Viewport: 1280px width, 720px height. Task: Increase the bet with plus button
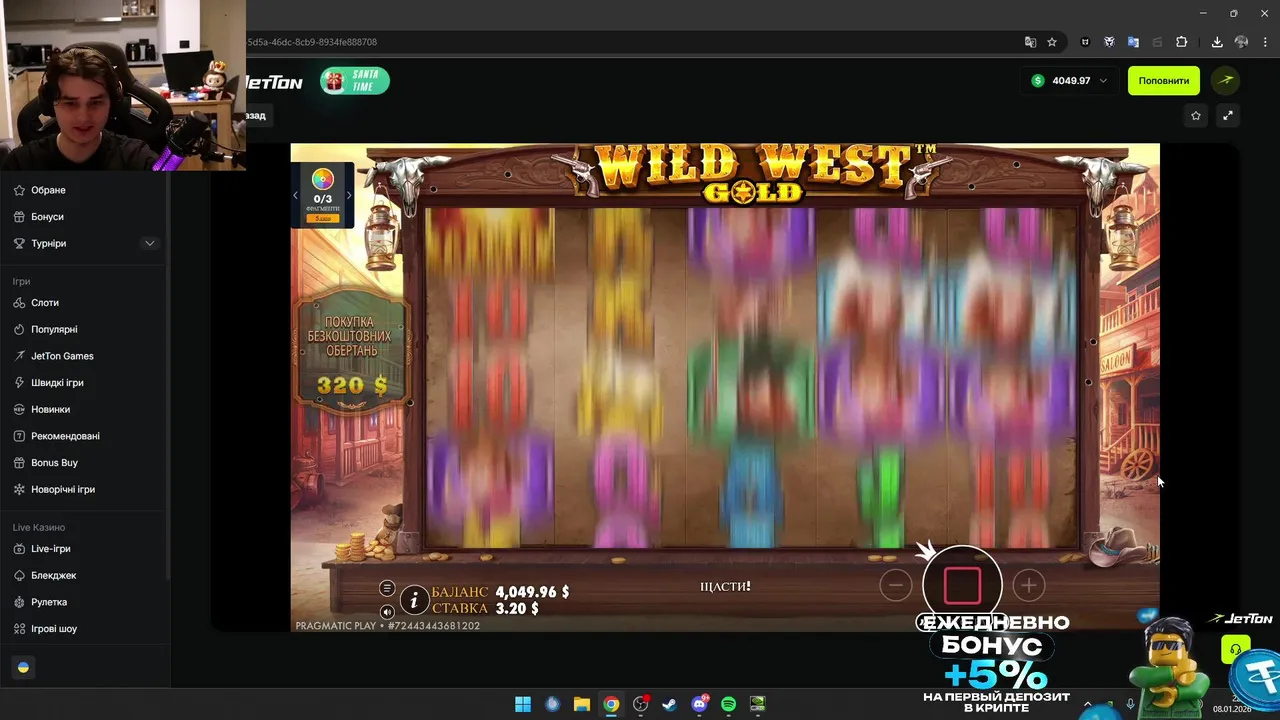tap(1029, 586)
